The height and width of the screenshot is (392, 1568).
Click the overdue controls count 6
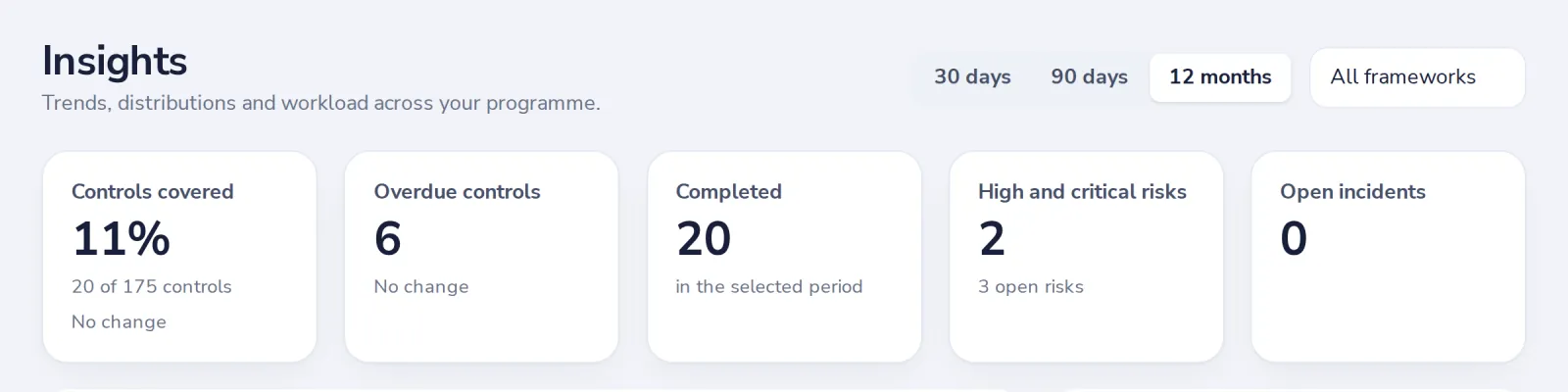click(x=388, y=238)
